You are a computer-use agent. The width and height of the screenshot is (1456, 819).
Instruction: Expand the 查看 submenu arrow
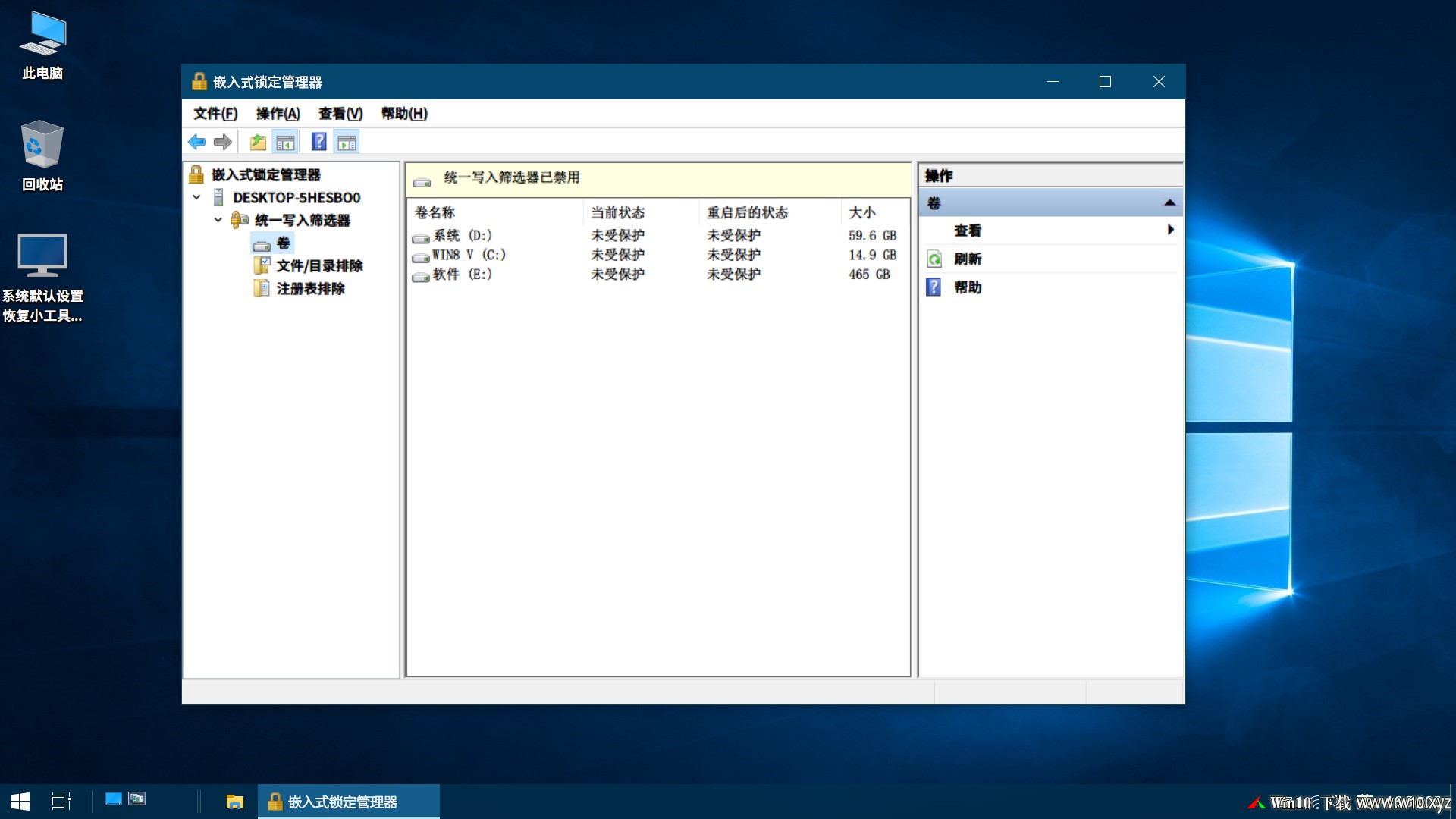coord(1170,230)
